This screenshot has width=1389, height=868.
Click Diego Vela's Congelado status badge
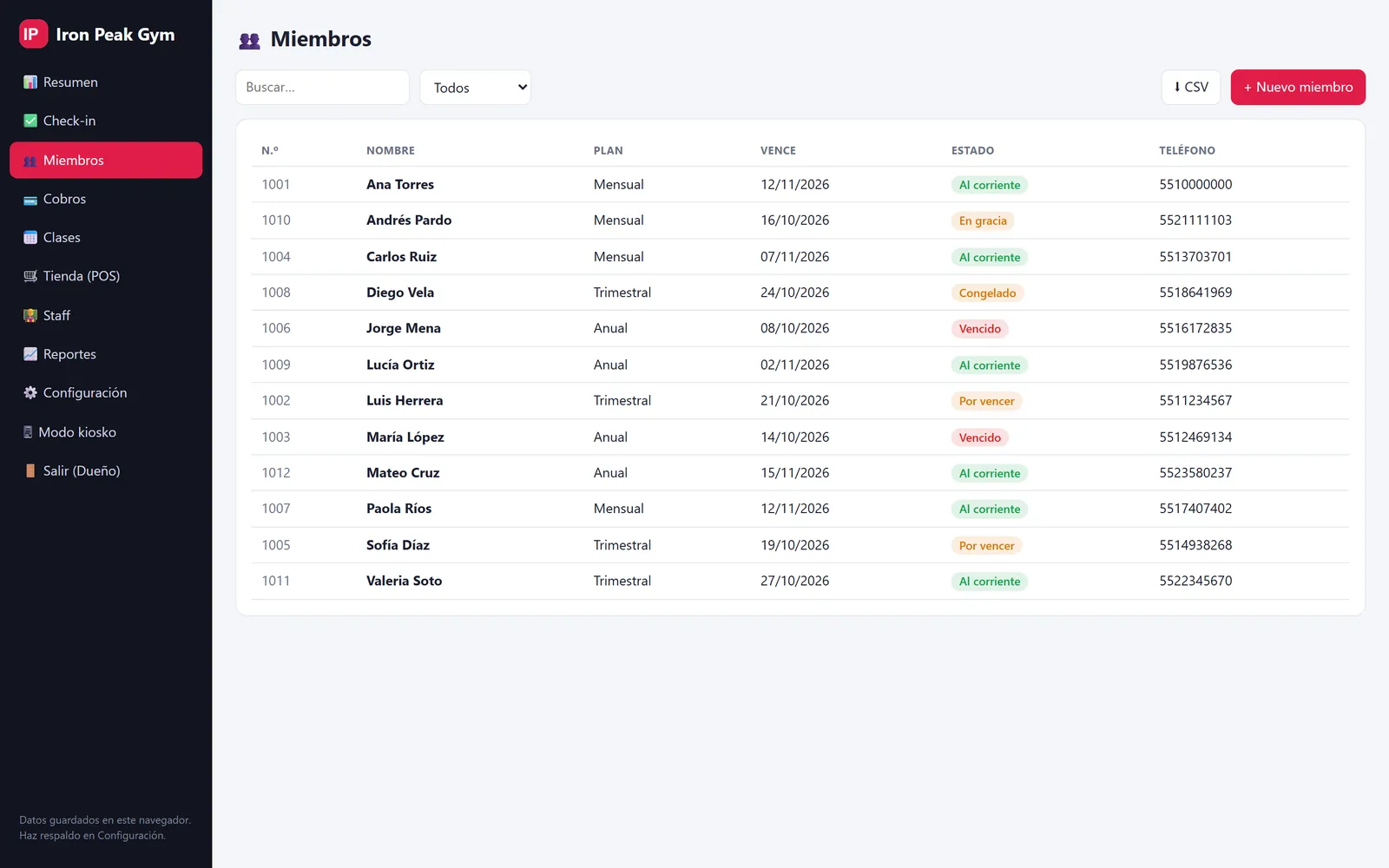click(x=987, y=293)
